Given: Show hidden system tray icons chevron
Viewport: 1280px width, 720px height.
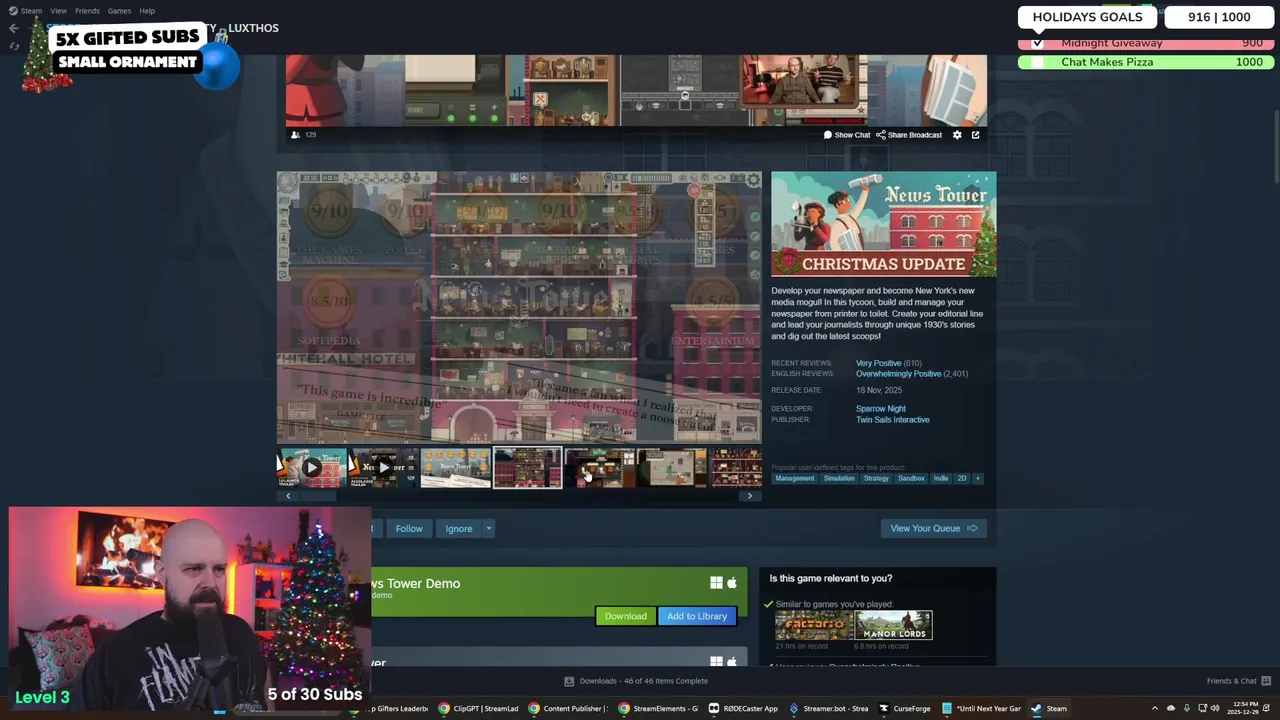Looking at the screenshot, I should (x=1154, y=709).
